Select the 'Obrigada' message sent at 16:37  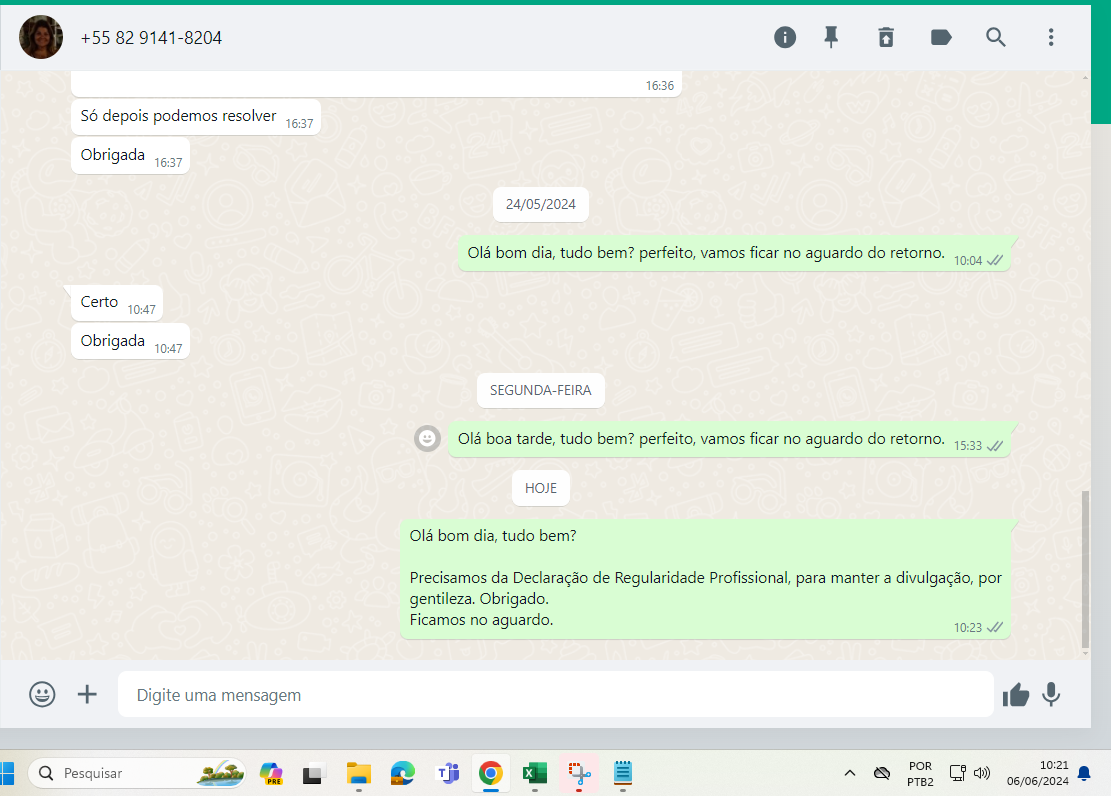point(130,155)
